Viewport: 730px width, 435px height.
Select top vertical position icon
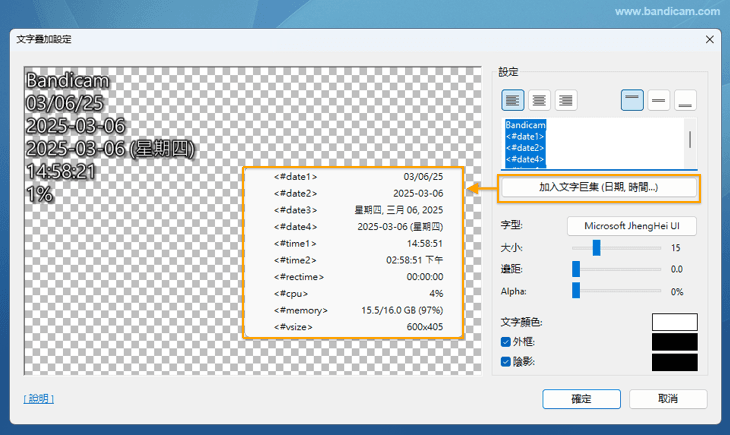tap(632, 100)
